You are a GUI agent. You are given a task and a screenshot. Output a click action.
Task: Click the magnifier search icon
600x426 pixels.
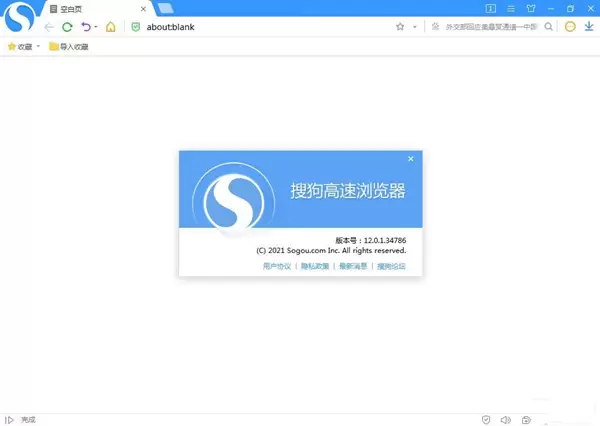tap(548, 26)
